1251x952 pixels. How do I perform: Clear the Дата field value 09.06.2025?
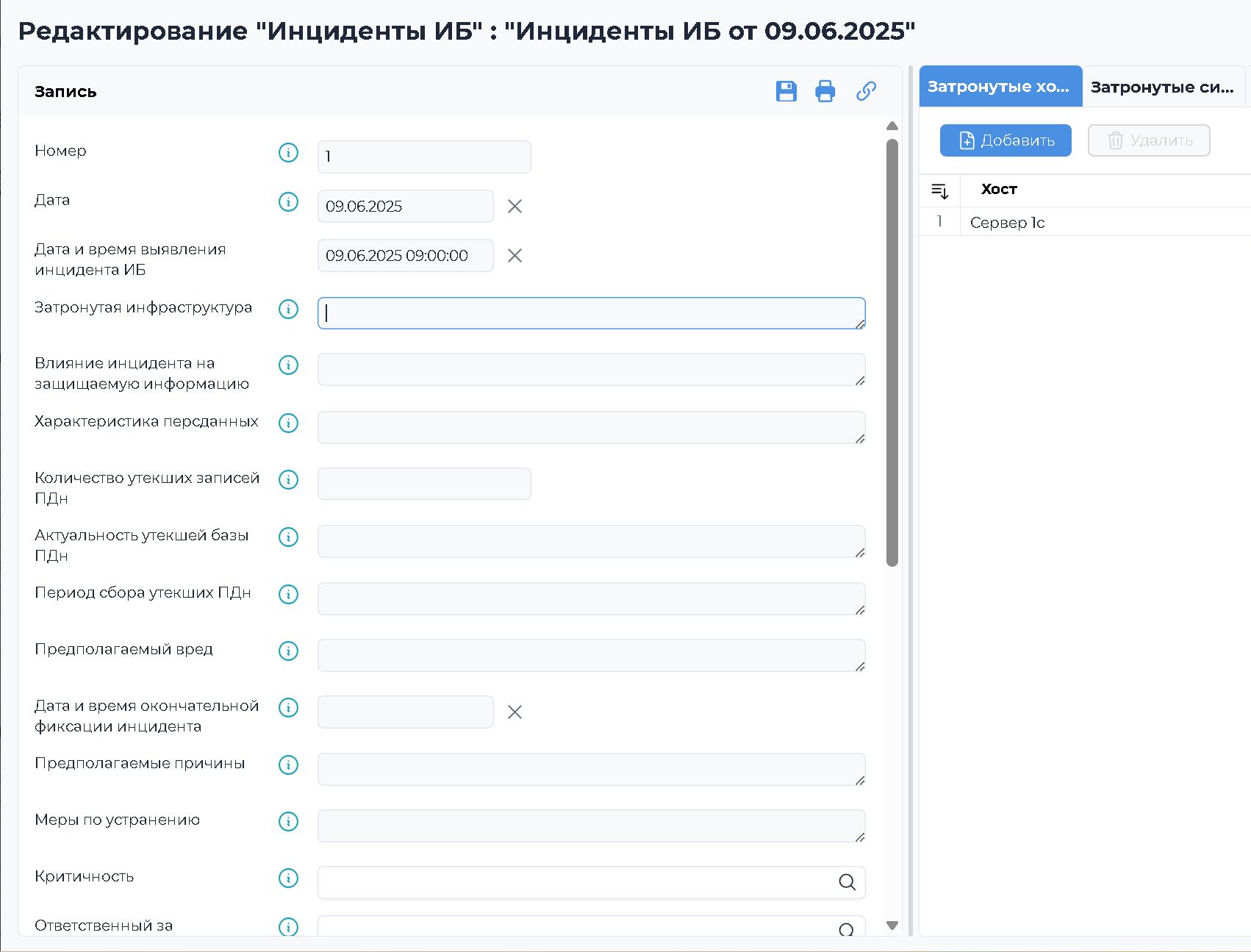point(515,207)
